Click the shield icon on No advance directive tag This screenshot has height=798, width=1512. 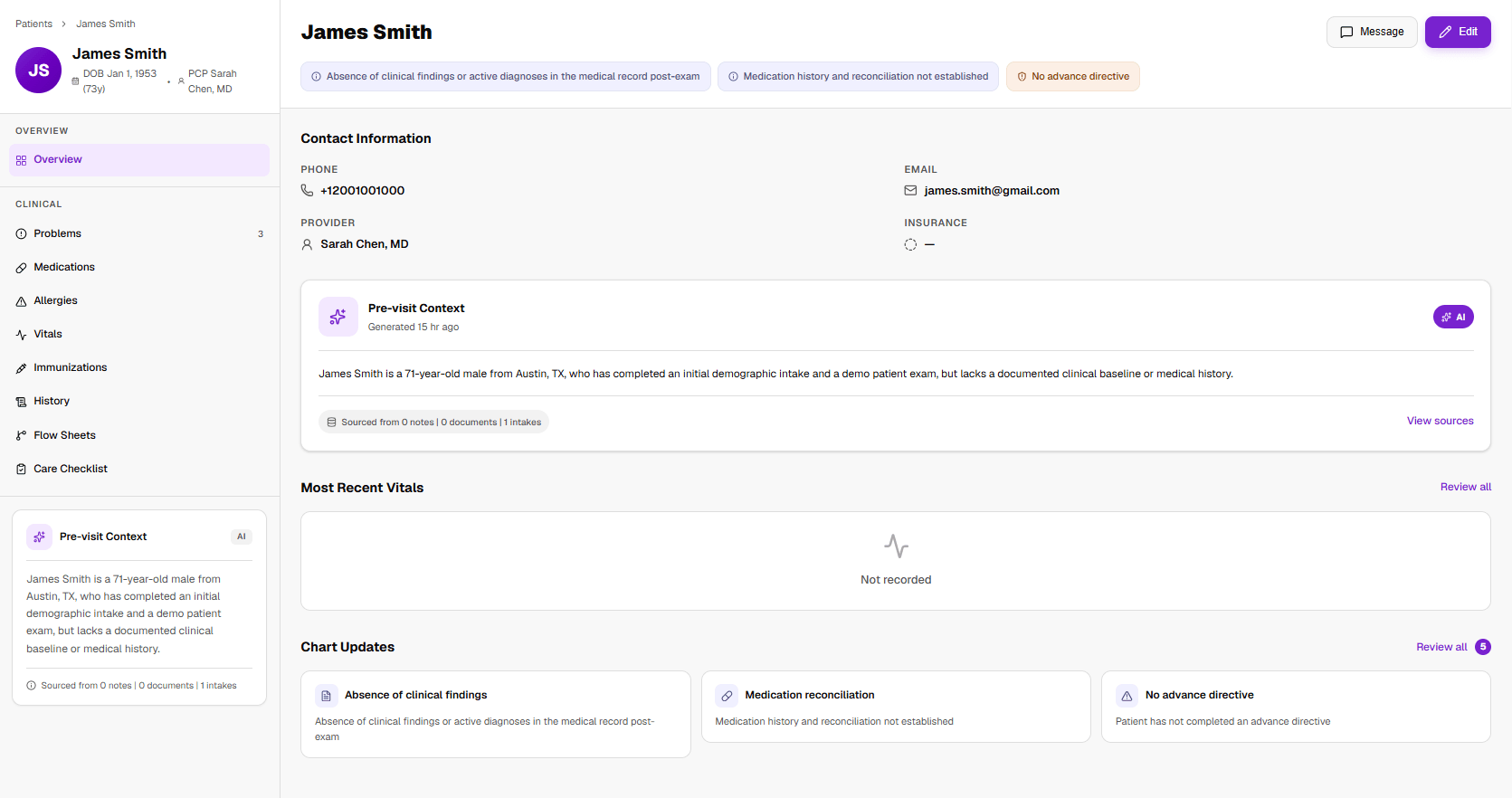coord(1022,77)
